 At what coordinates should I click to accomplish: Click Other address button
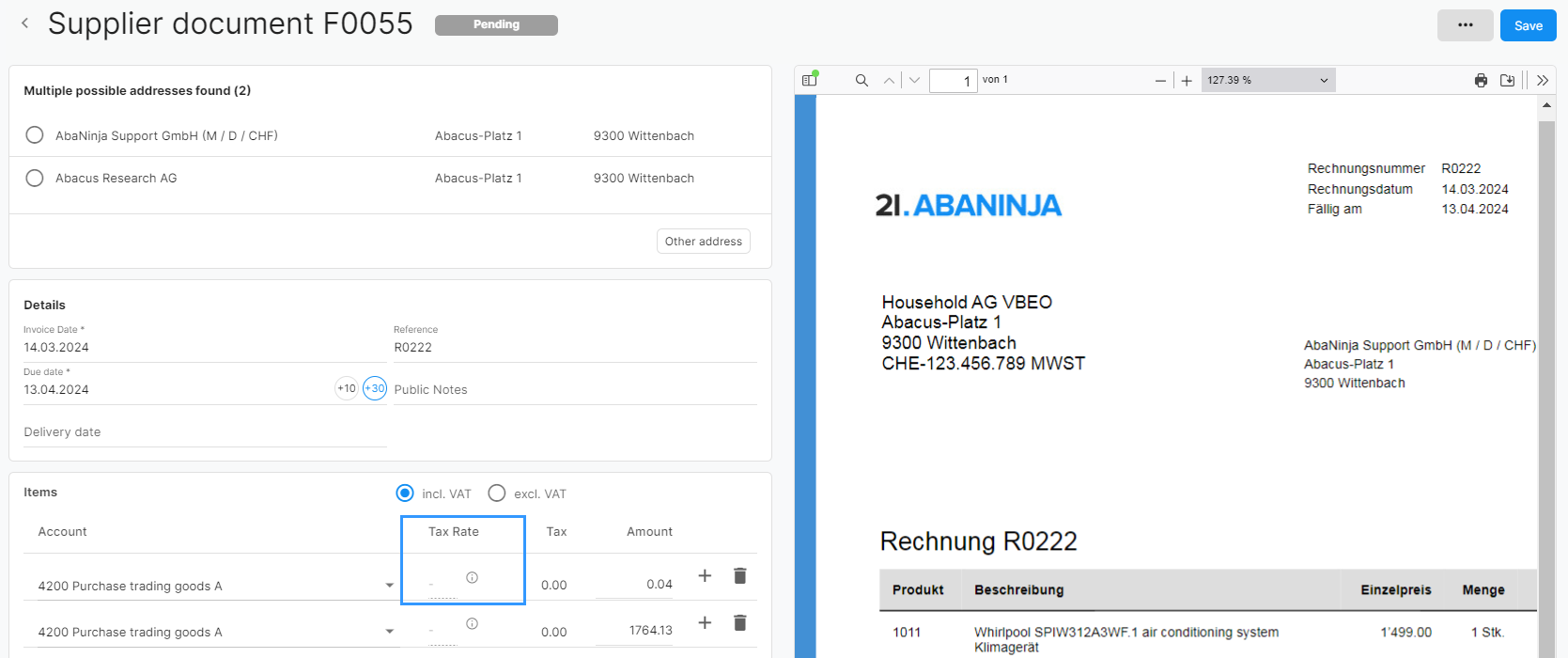[703, 242]
